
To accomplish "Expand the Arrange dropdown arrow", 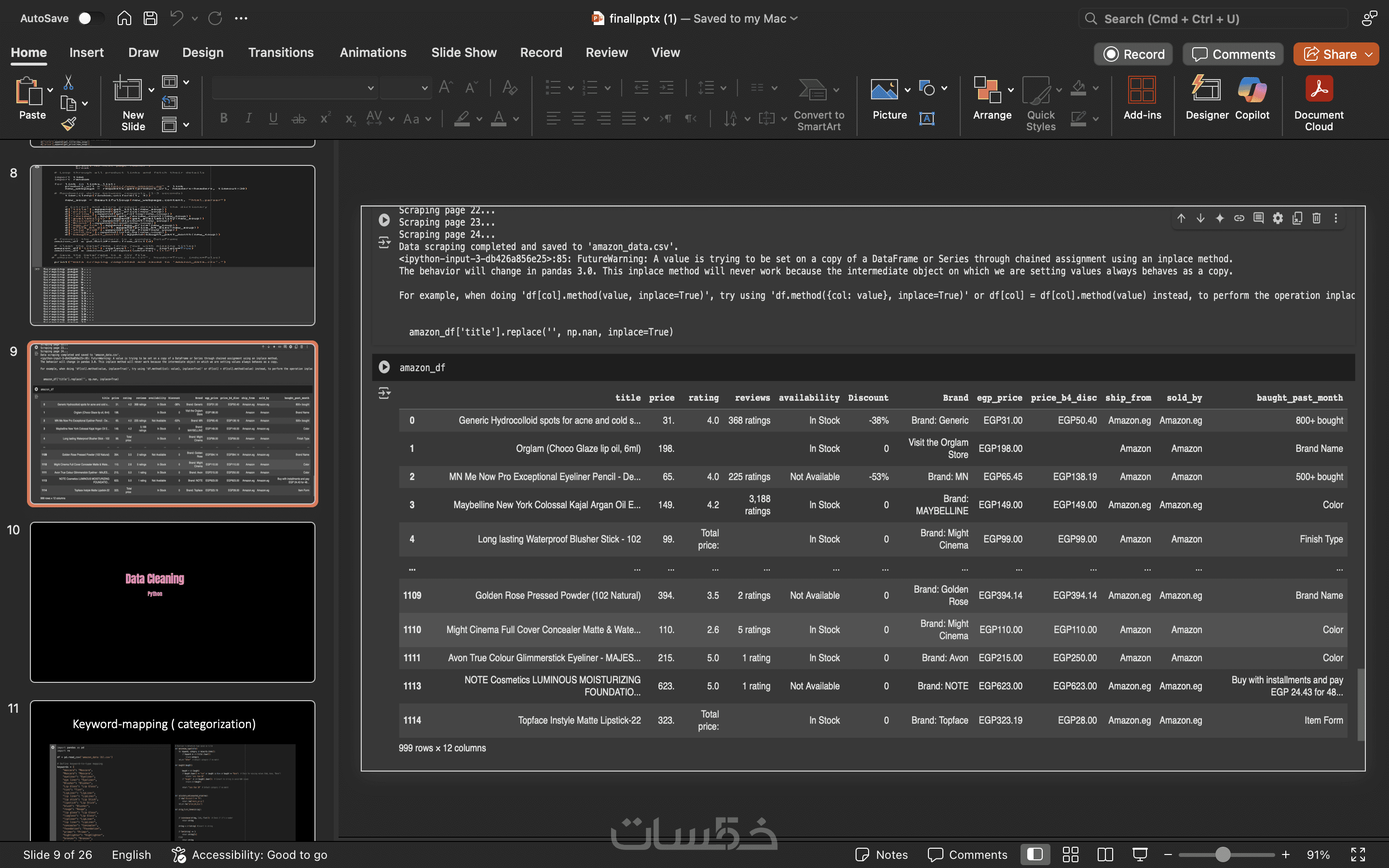I will coord(1011,90).
